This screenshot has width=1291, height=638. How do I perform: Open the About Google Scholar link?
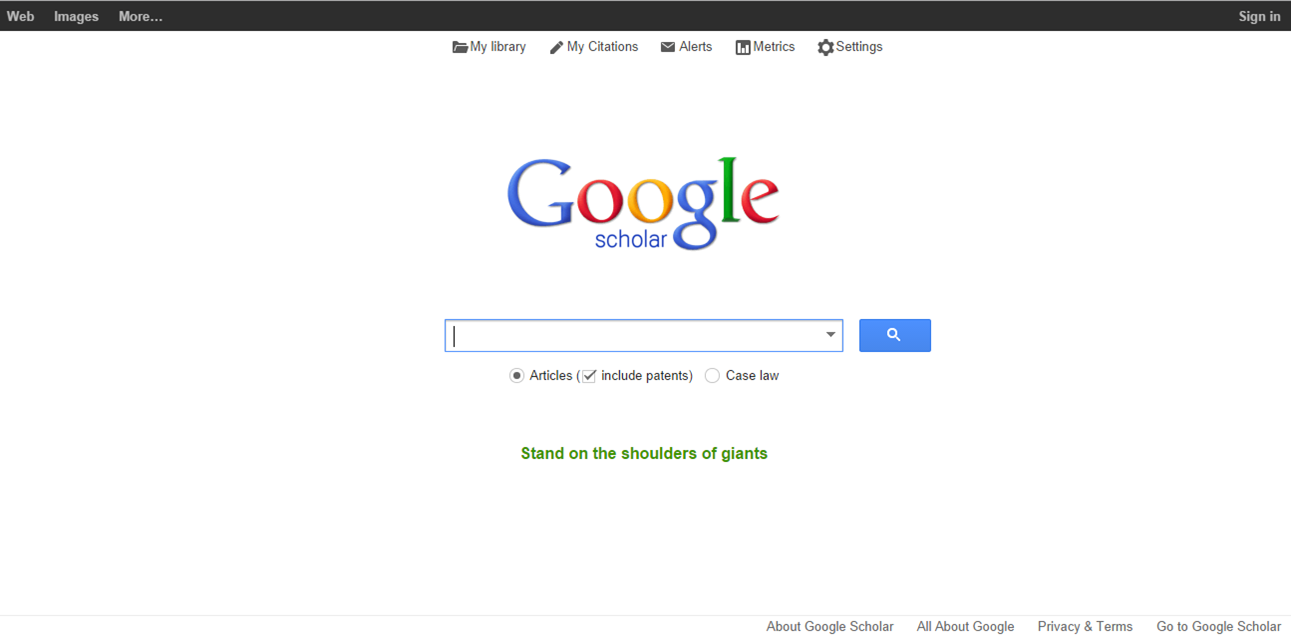(830, 626)
